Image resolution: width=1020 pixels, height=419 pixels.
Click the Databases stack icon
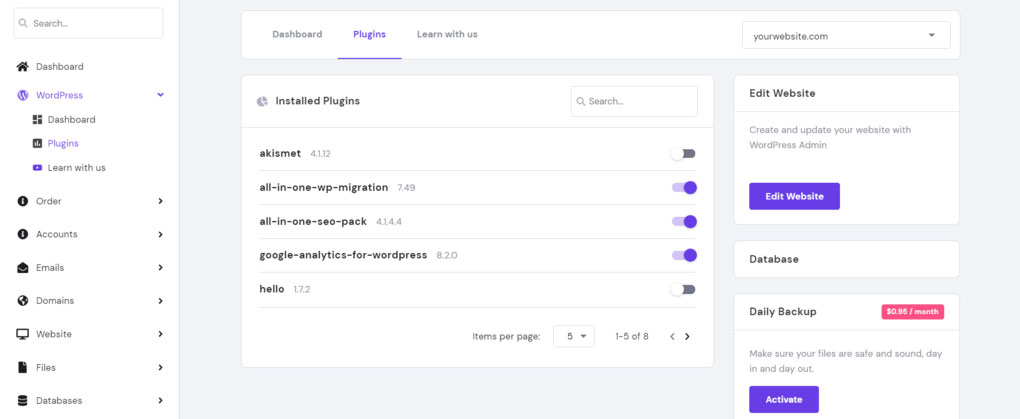point(23,401)
